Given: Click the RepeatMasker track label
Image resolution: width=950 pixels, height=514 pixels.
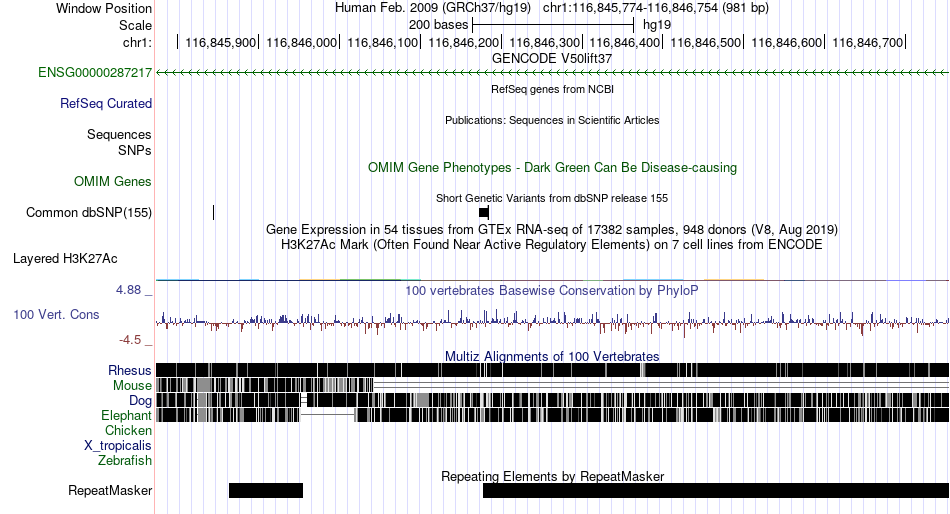Looking at the screenshot, I should point(110,490).
